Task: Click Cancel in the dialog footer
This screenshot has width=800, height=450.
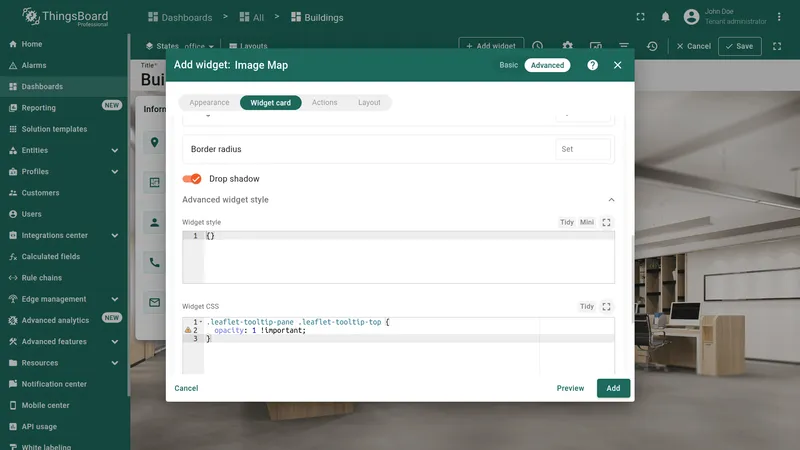Action: (x=186, y=388)
